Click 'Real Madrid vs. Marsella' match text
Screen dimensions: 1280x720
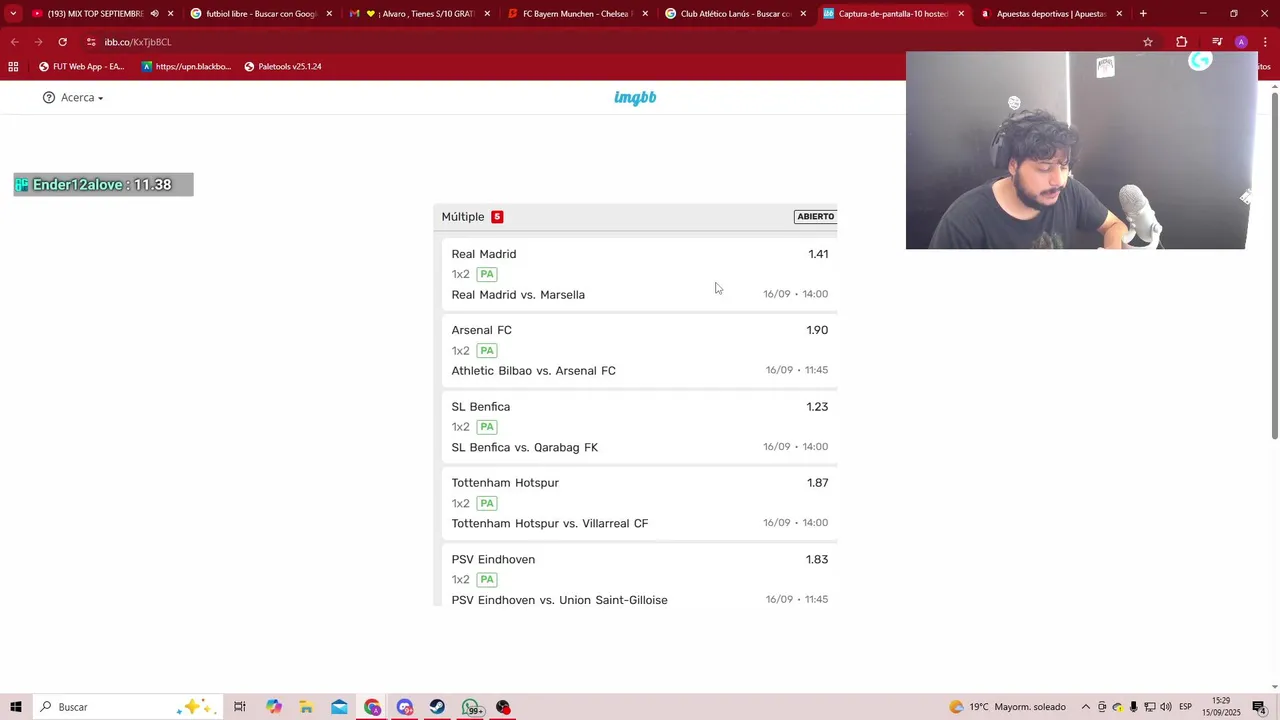[x=518, y=295]
